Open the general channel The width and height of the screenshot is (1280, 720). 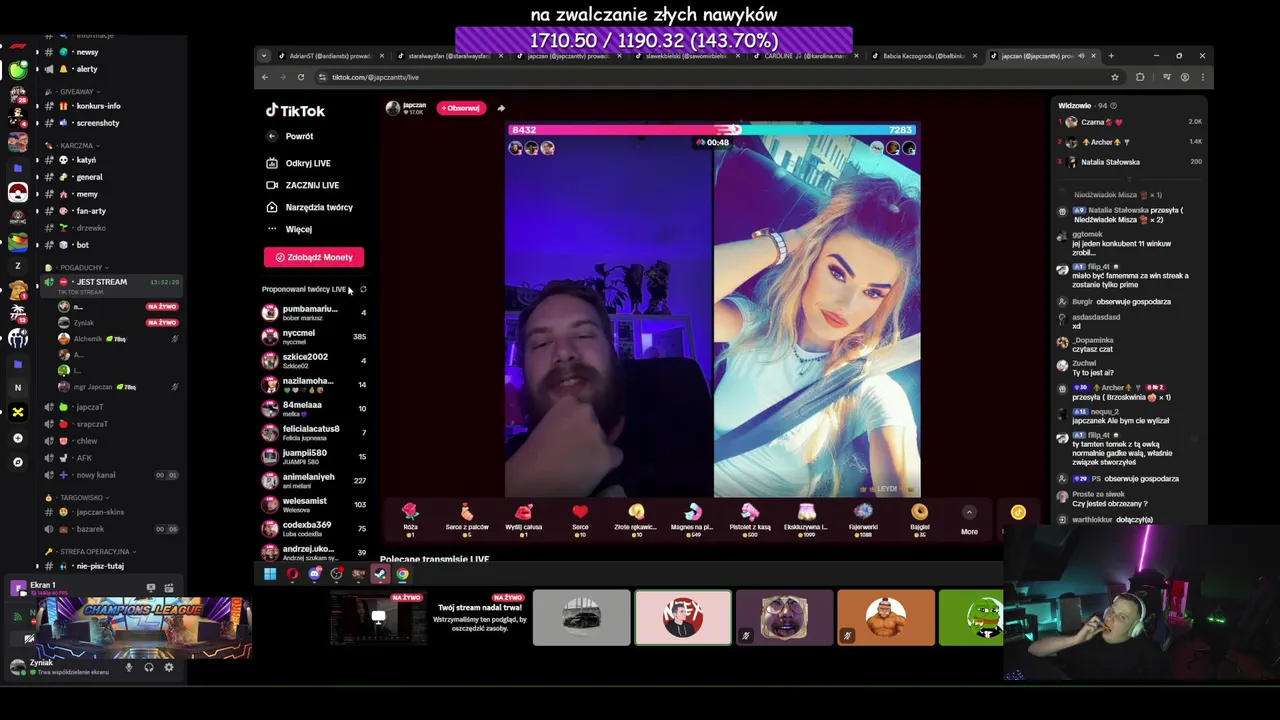pos(89,177)
